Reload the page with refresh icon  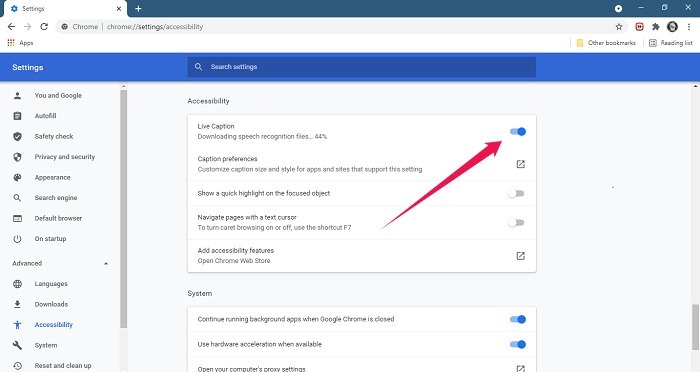(x=44, y=27)
